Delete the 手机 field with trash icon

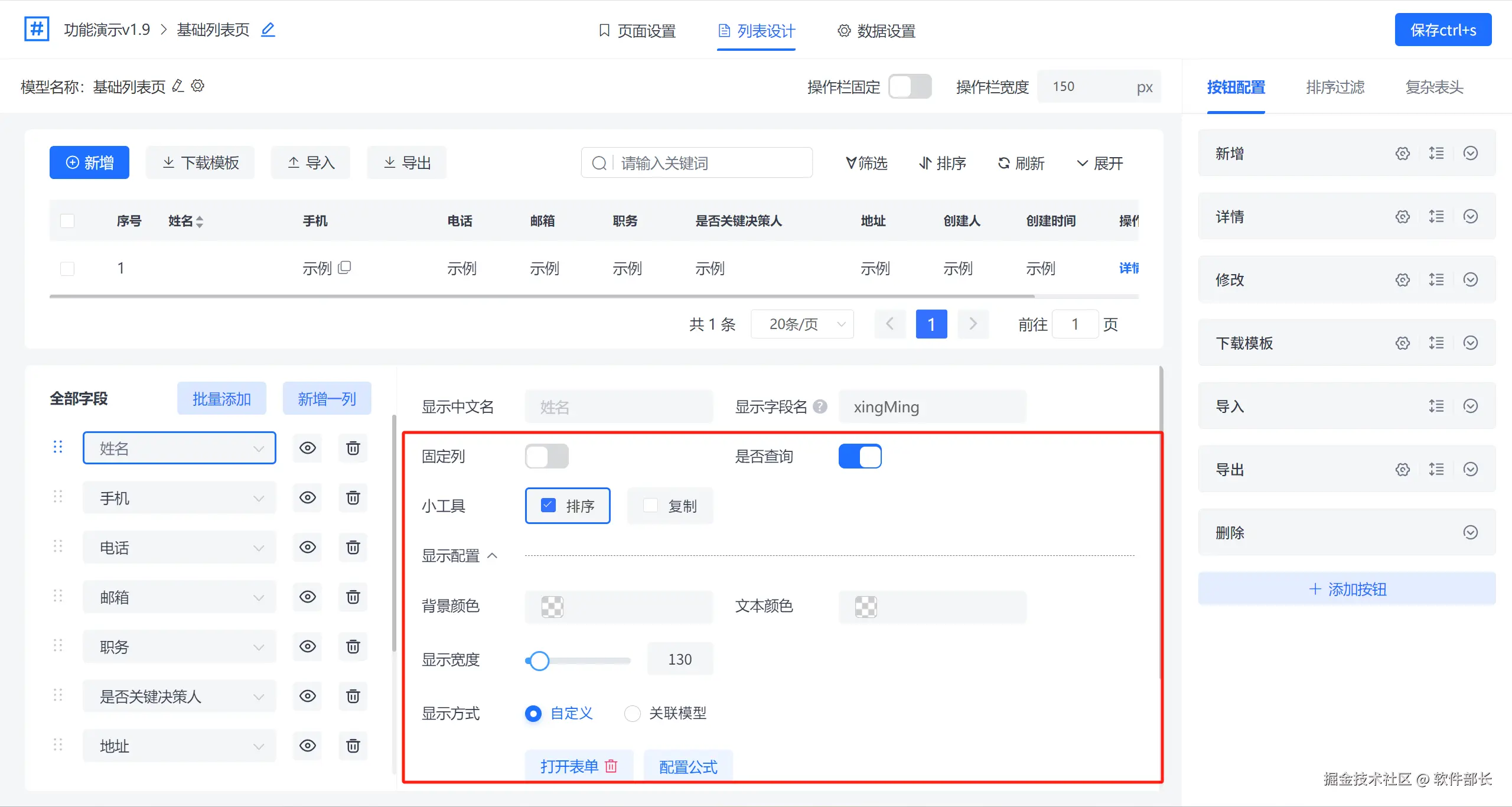[353, 498]
